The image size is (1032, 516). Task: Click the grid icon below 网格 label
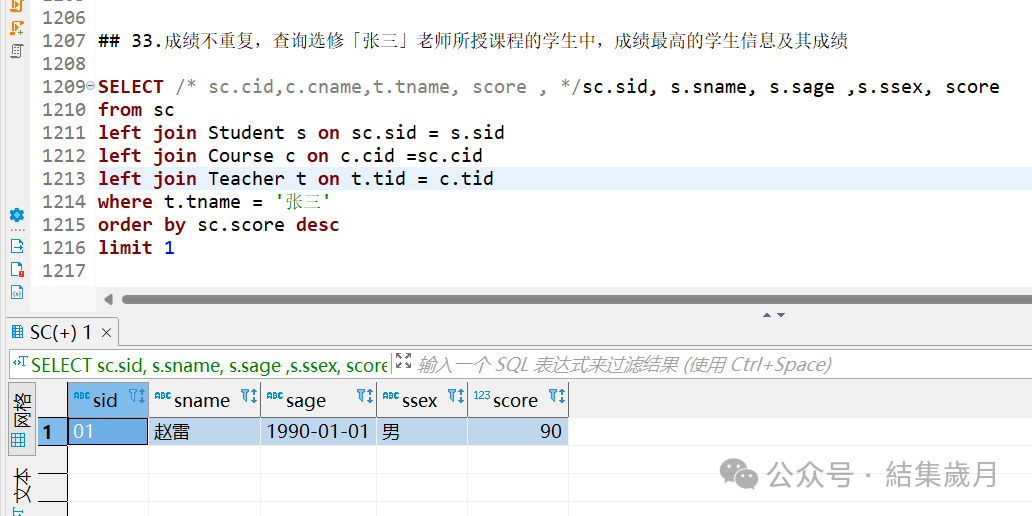[x=18, y=440]
